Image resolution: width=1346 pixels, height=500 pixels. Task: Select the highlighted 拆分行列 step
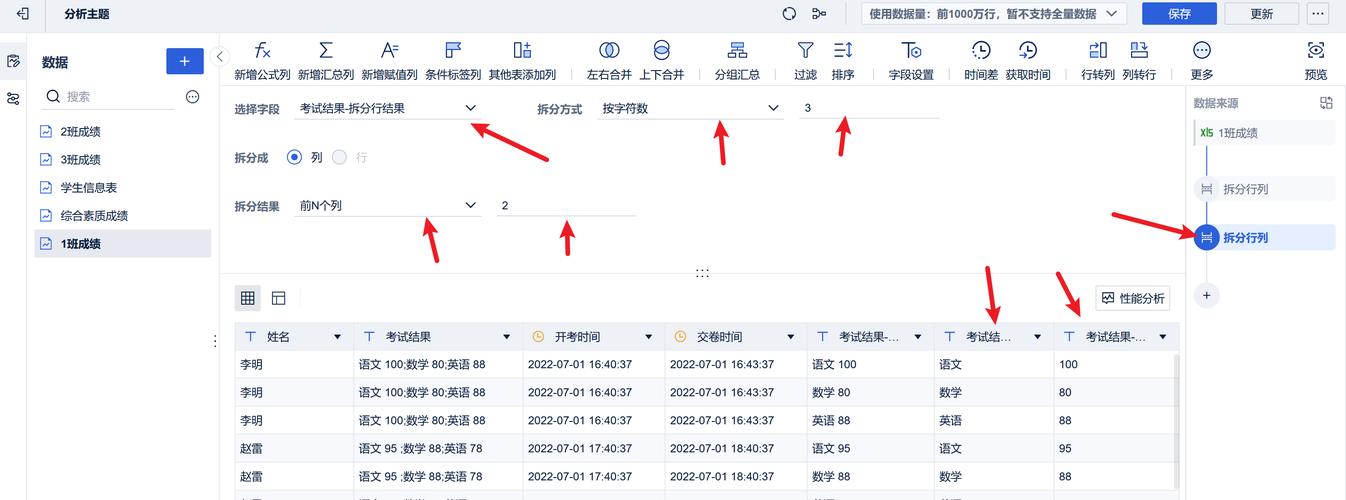pos(1264,237)
